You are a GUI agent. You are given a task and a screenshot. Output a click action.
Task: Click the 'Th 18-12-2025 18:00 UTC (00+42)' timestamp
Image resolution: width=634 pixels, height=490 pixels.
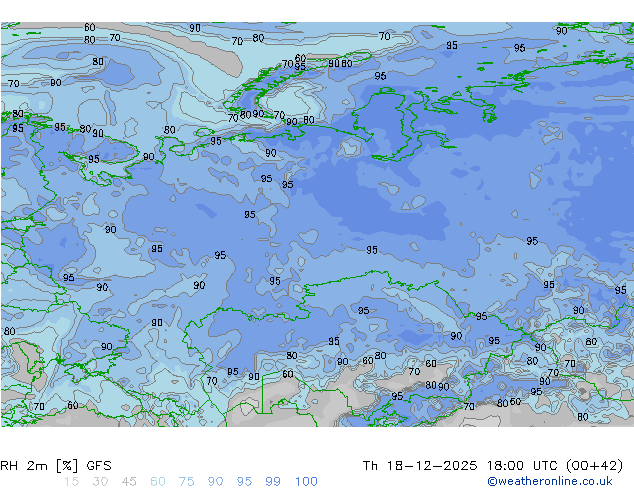tap(493, 466)
